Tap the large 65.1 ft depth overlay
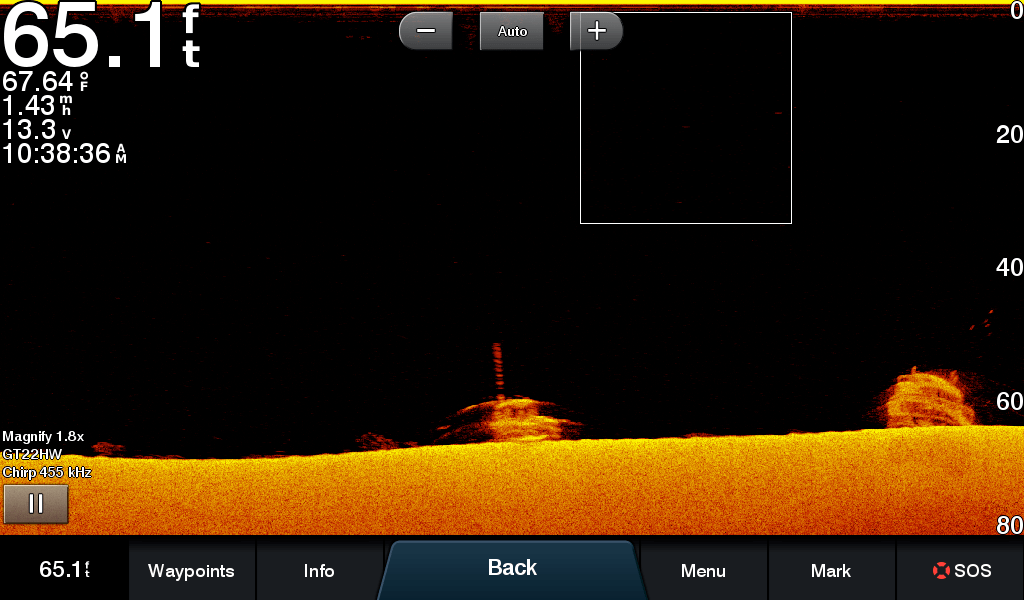Screen dimensions: 1024x600 tap(100, 38)
